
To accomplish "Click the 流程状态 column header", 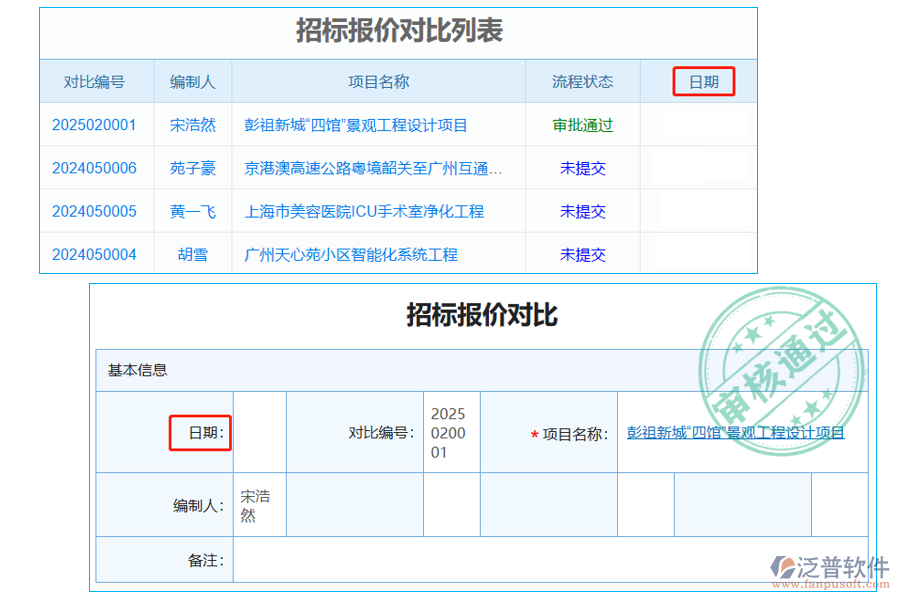I will click(x=581, y=82).
